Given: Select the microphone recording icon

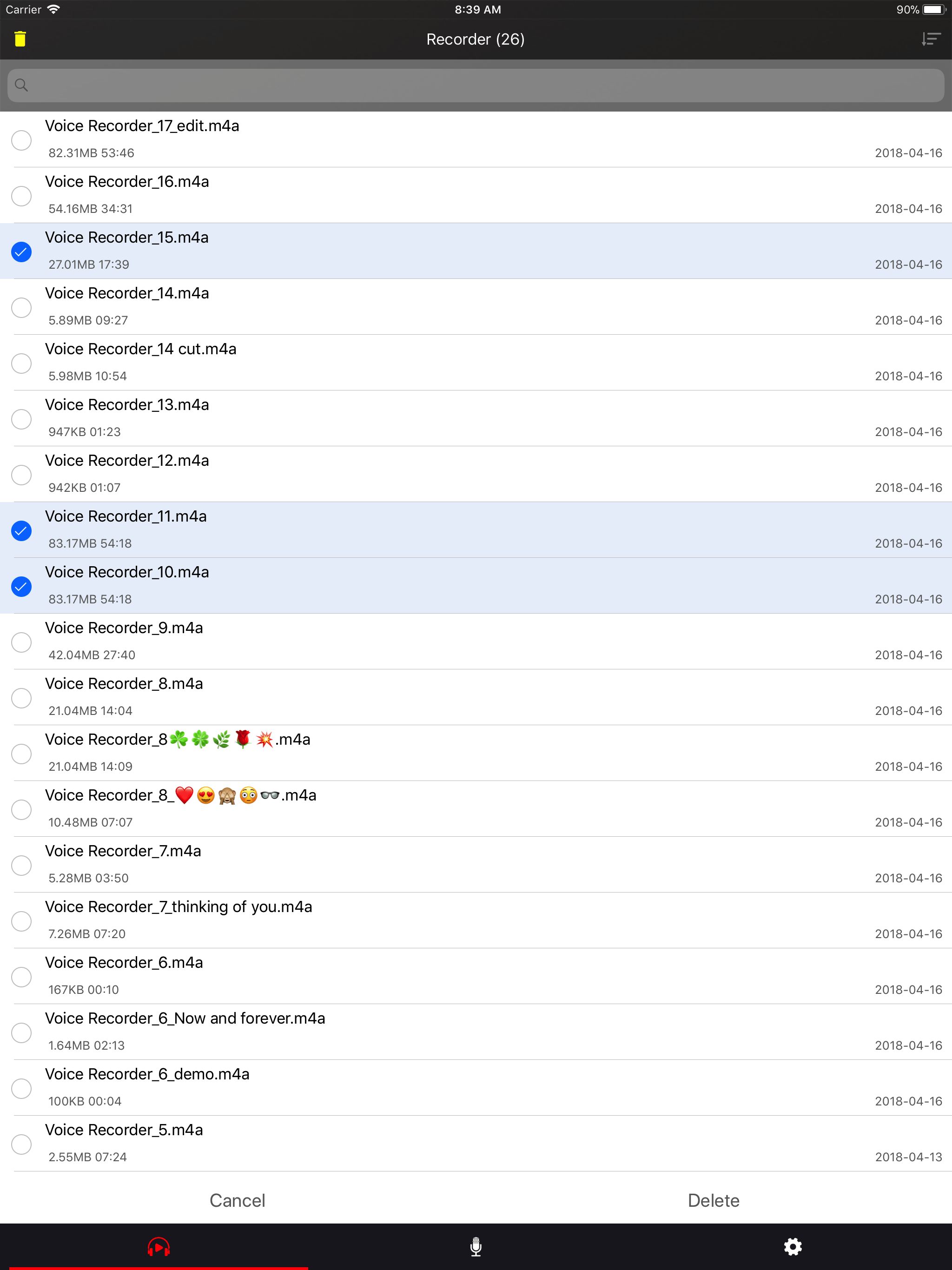Looking at the screenshot, I should tap(476, 1246).
